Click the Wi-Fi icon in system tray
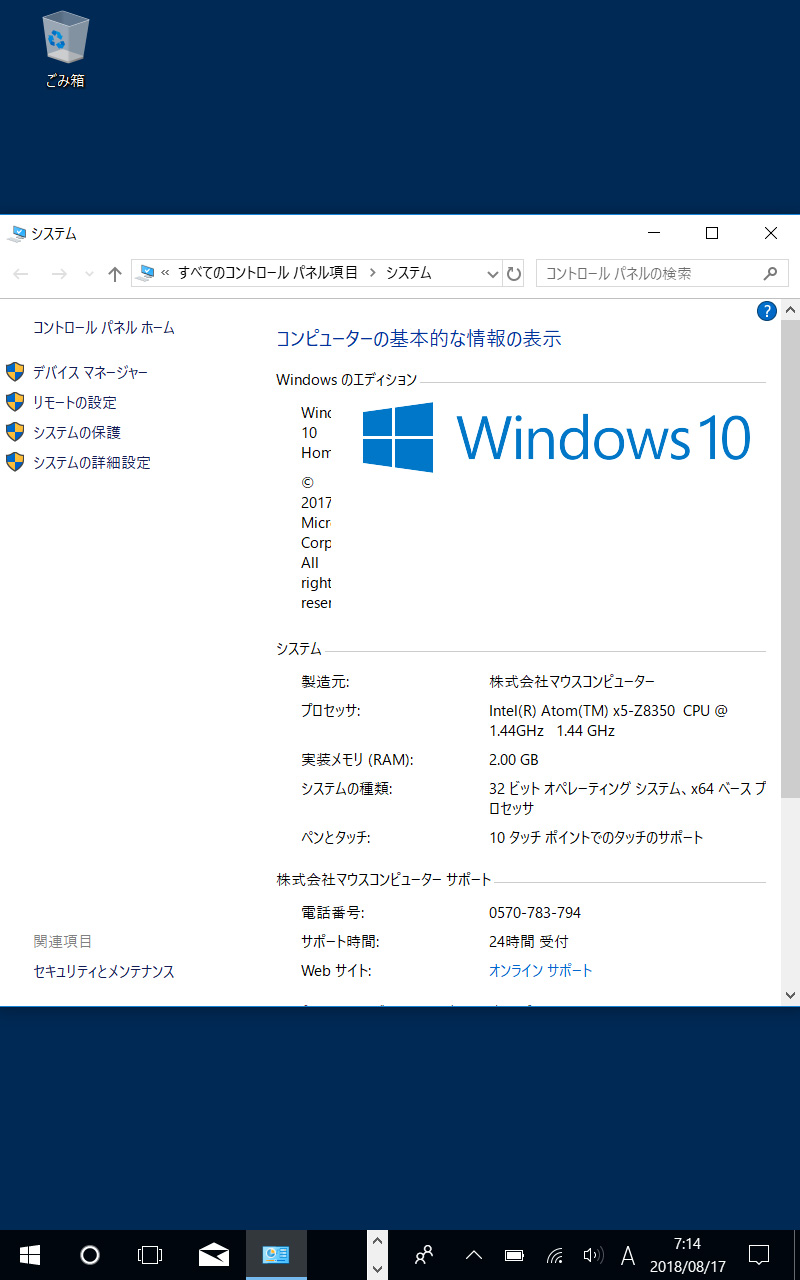Screen dimensions: 800x1280 pyautogui.click(x=554, y=1254)
